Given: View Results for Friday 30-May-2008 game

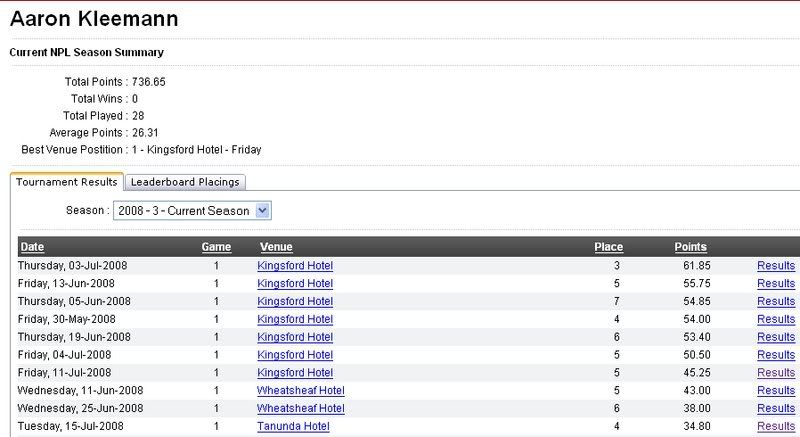Looking at the screenshot, I should [775, 319].
